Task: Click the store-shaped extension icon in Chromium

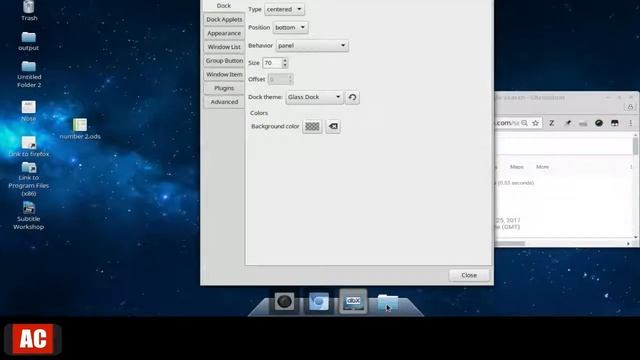Action: coord(615,123)
